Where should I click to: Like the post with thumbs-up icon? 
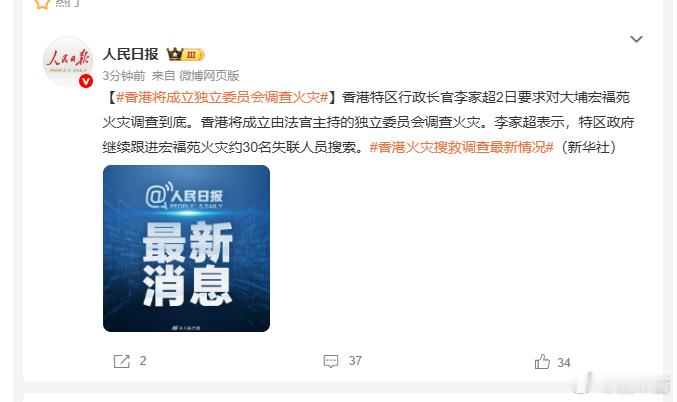542,362
